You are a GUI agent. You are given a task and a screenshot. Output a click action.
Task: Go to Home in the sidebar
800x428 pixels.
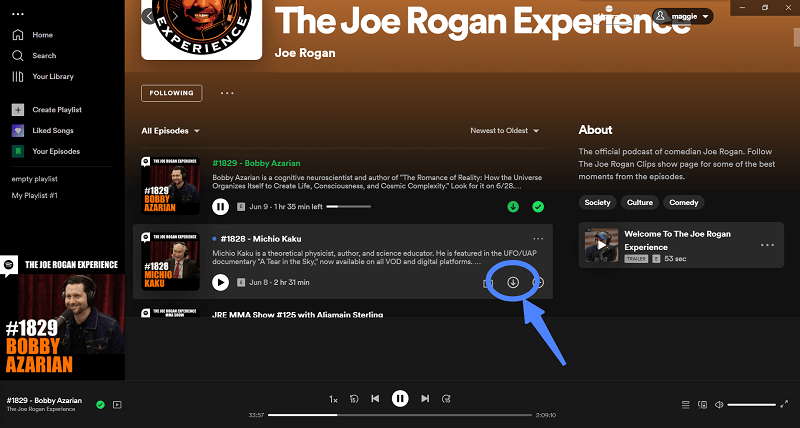[42, 34]
